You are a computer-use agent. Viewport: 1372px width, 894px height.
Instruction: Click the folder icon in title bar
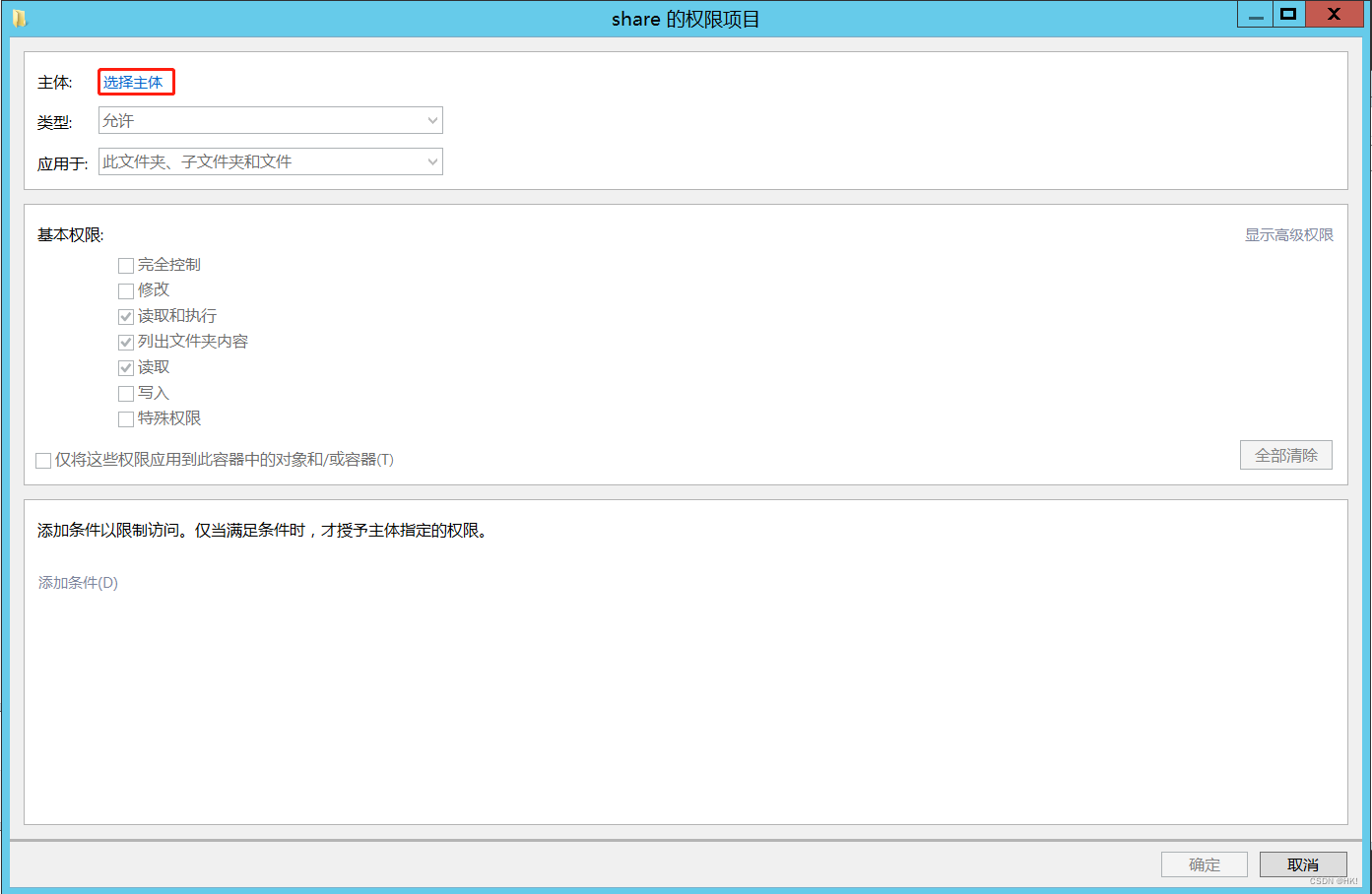pos(20,18)
